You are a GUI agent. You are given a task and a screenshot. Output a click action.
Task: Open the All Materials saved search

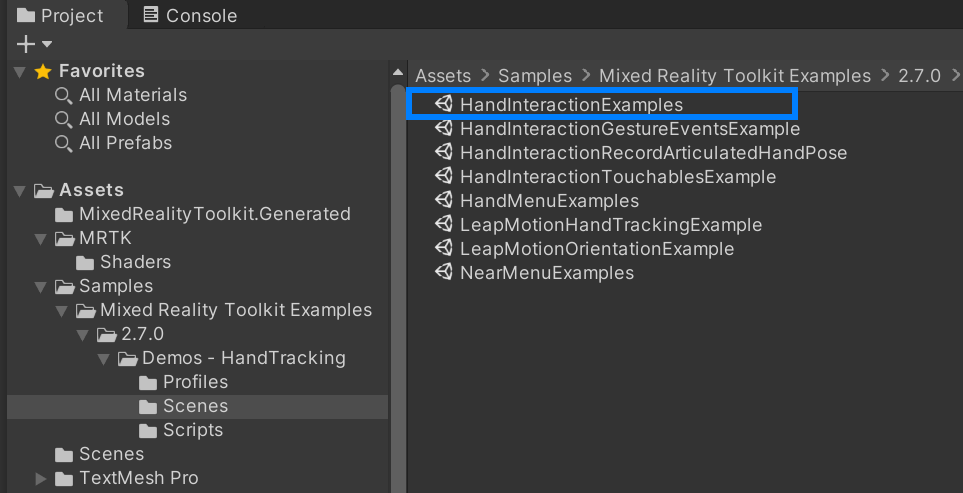(x=120, y=95)
